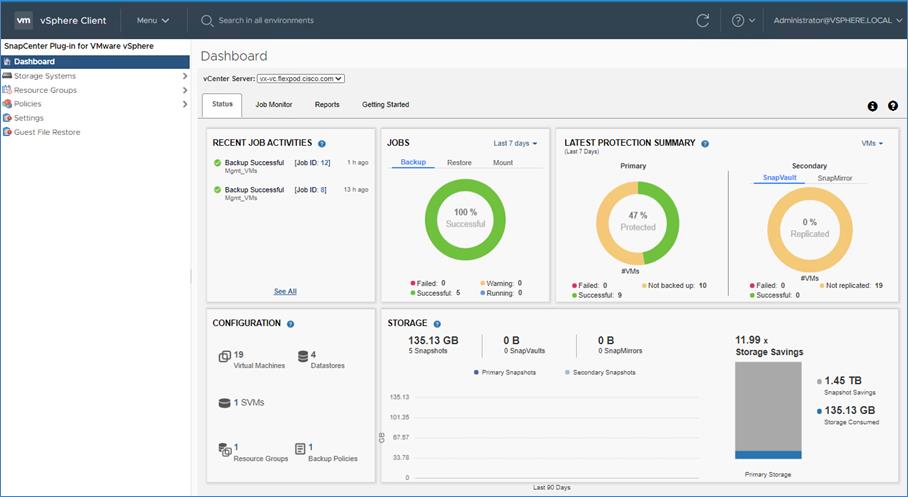Expand the Policies chevron
This screenshot has width=908, height=497.
point(185,104)
